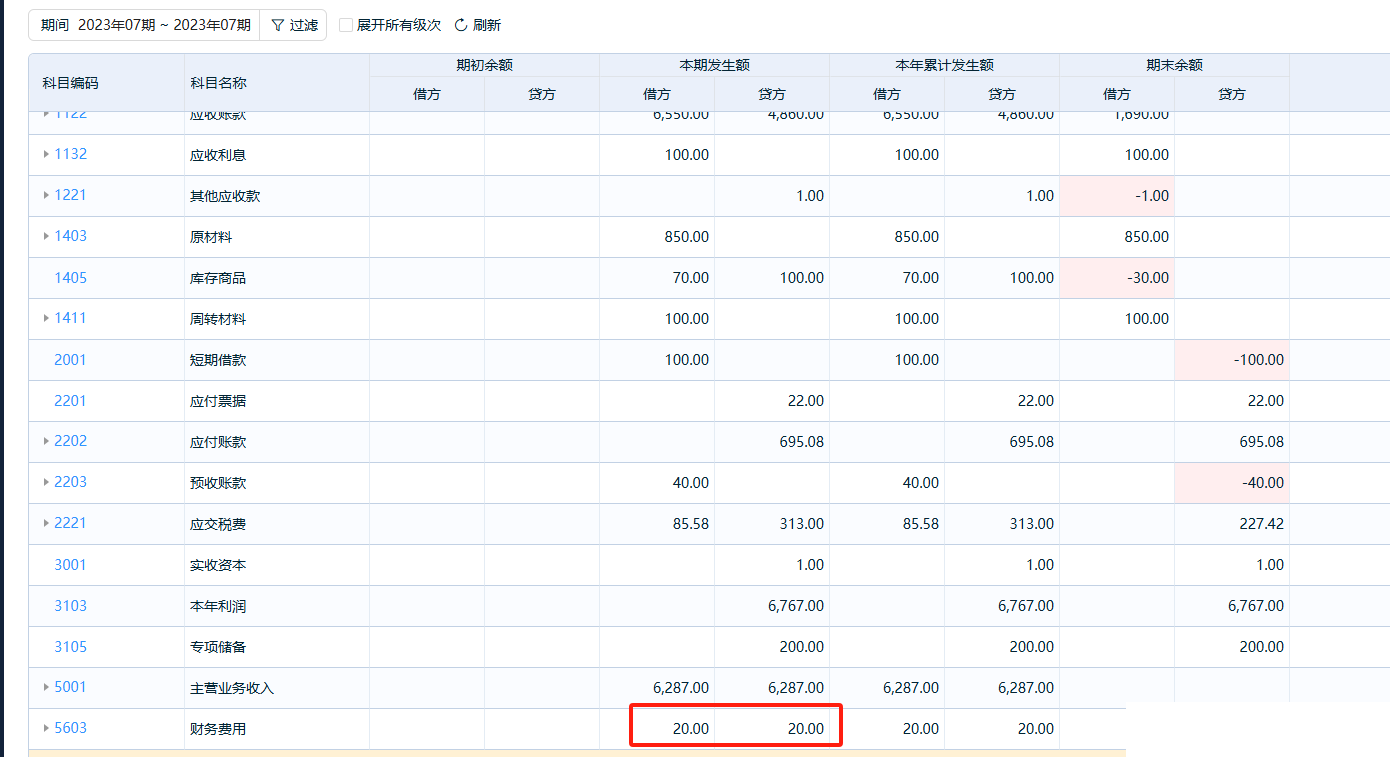This screenshot has height=757, width=1390.
Task: Expand account 1132 应收利息 row
Action: [x=46, y=154]
